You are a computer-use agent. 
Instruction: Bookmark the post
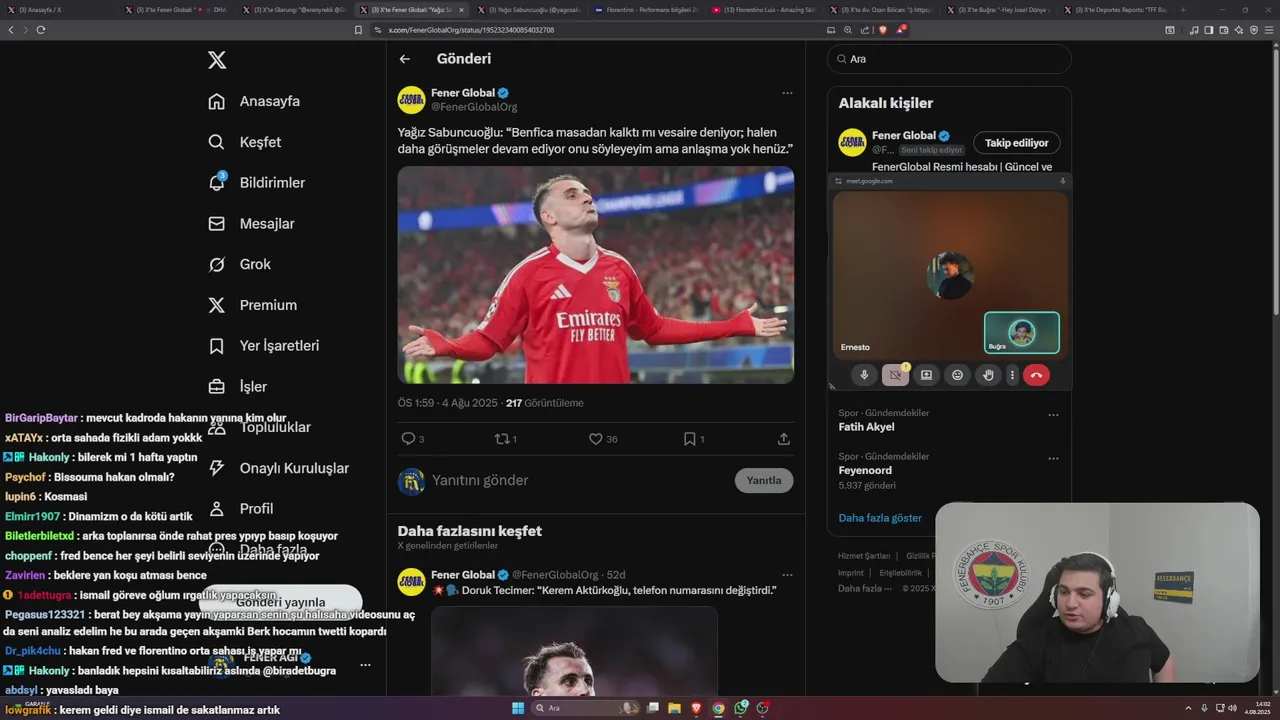[x=690, y=439]
